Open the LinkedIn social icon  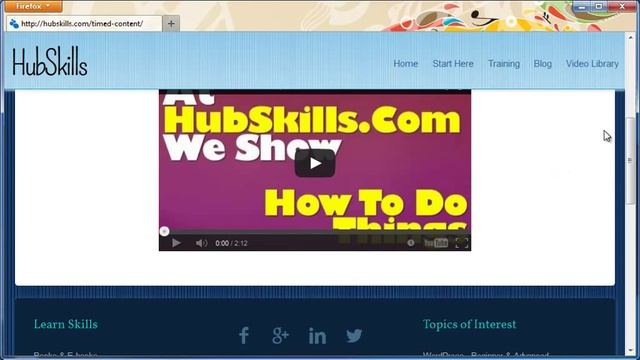point(317,336)
